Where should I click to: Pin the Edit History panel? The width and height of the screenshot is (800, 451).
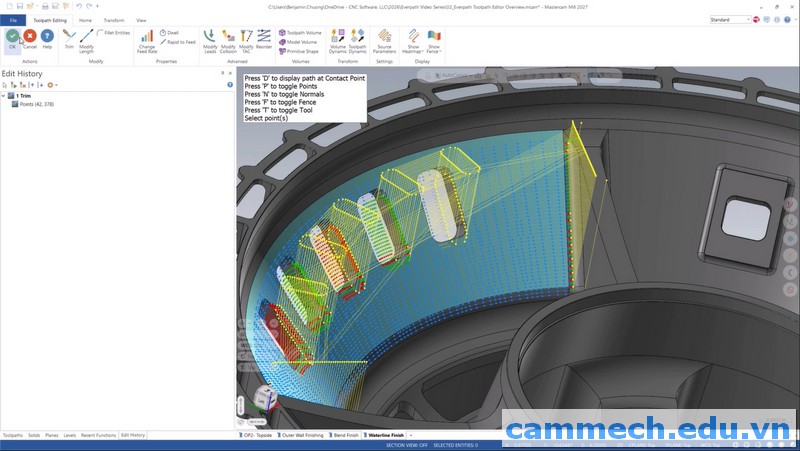pos(222,73)
